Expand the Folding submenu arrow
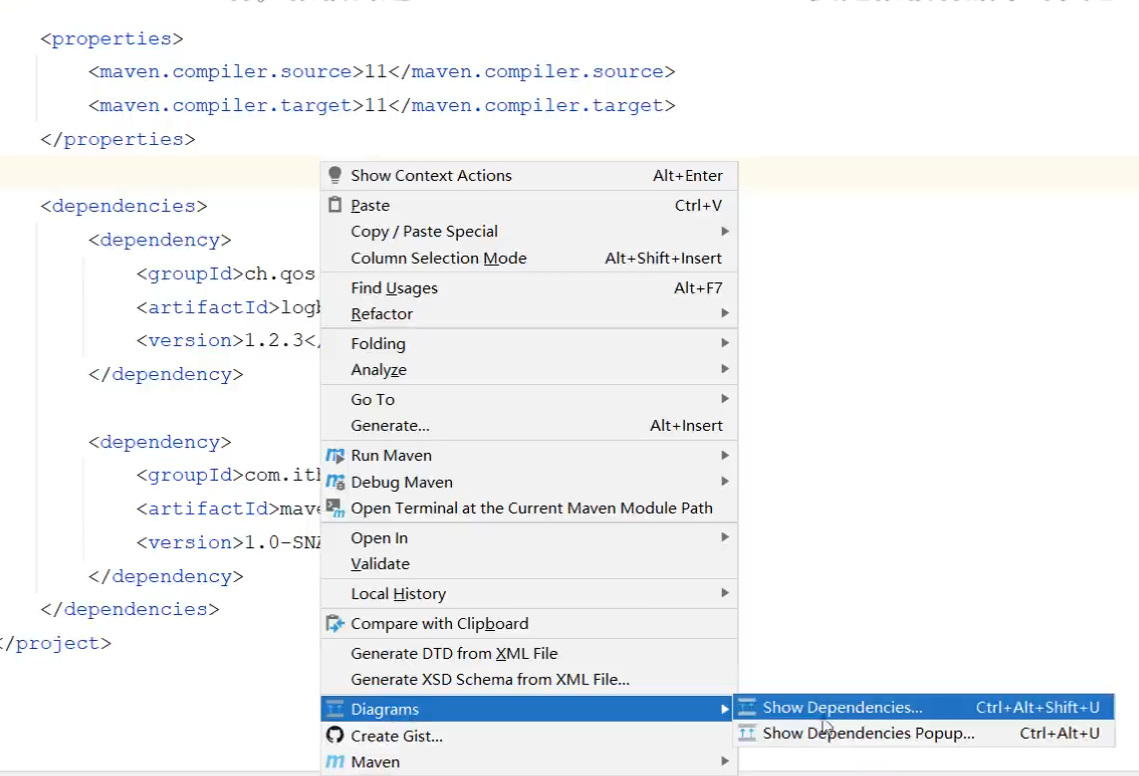The height and width of the screenshot is (776, 1139). pos(724,343)
